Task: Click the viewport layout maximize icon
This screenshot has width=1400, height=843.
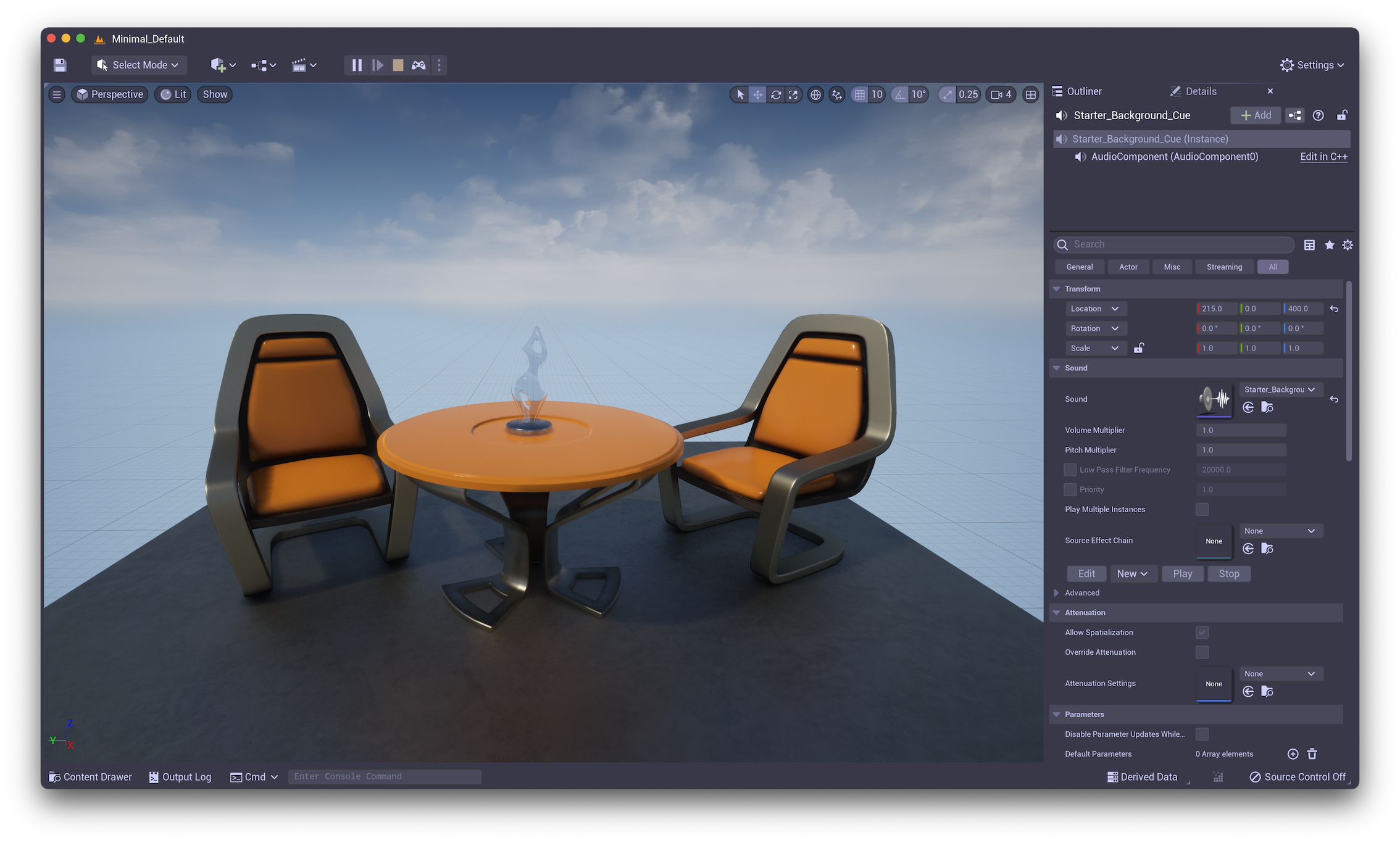Action: pyautogui.click(x=1030, y=94)
